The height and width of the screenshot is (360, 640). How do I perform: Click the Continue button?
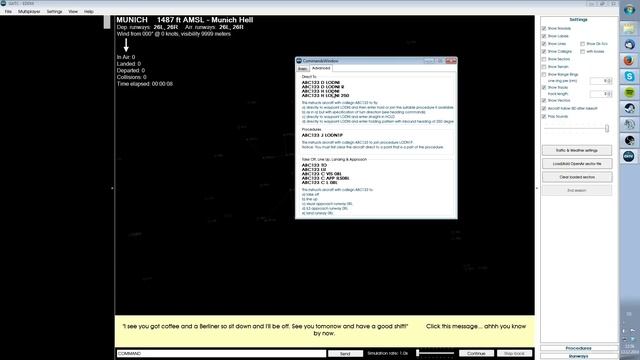click(476, 353)
